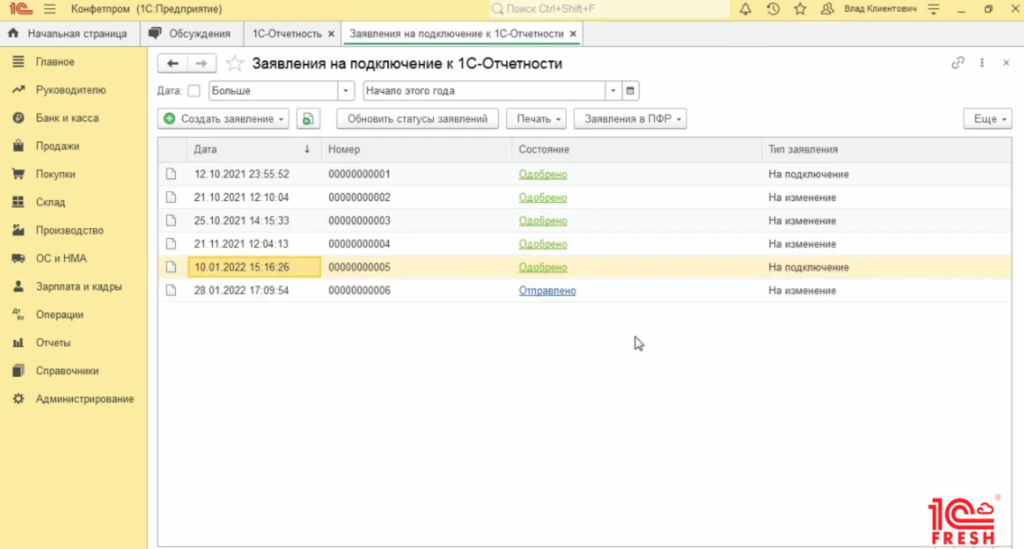The height and width of the screenshot is (549, 1024).
Task: Open the Еще menu
Action: click(987, 119)
